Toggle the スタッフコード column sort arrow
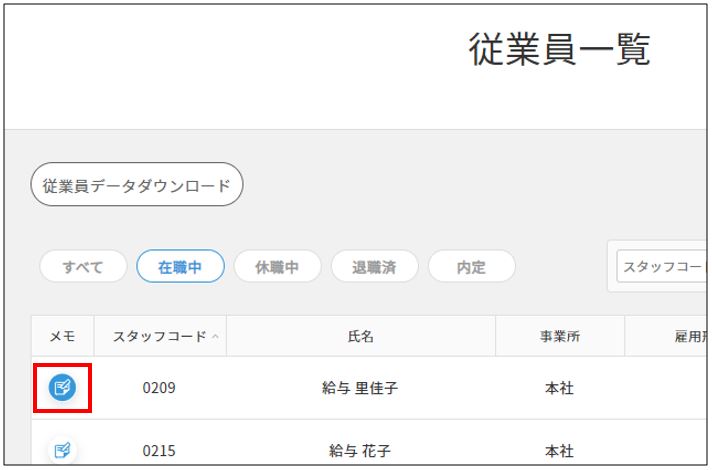Viewport: 712px width, 470px height. coord(215,337)
